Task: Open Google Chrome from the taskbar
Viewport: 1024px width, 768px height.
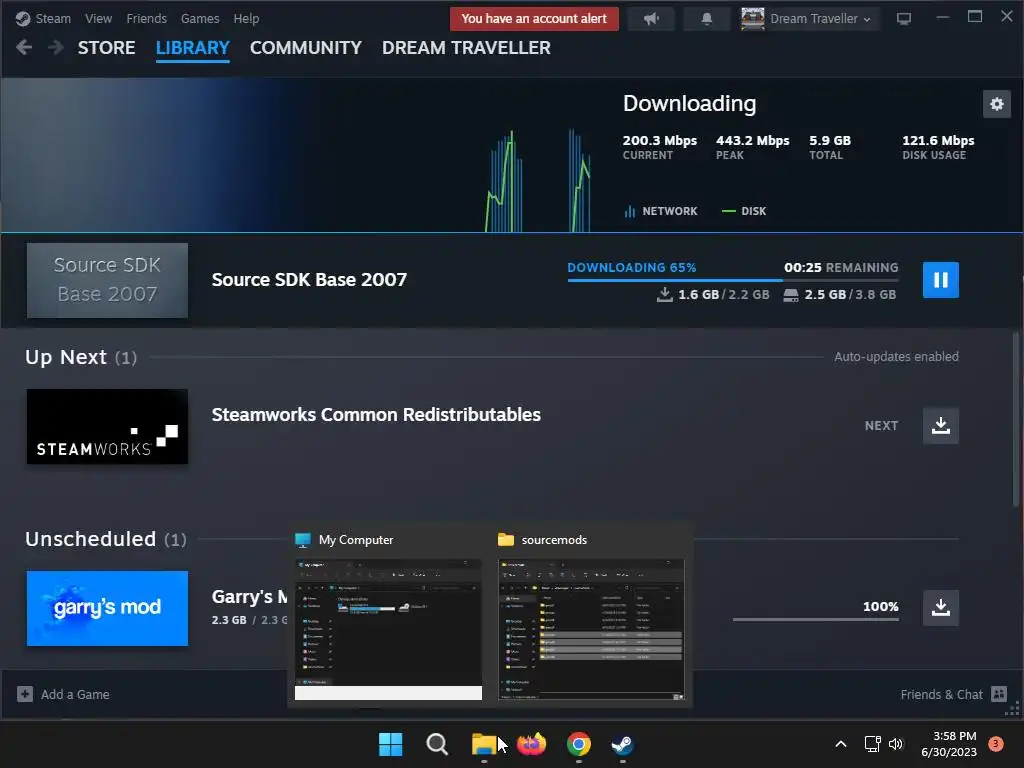Action: coord(579,744)
